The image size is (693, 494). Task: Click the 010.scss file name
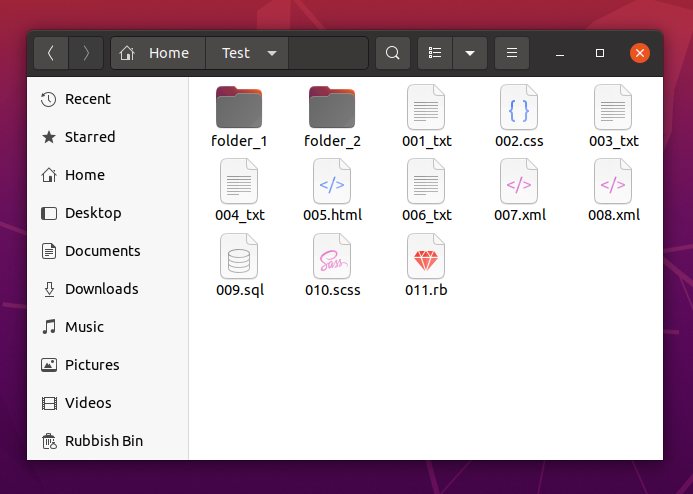(x=332, y=290)
